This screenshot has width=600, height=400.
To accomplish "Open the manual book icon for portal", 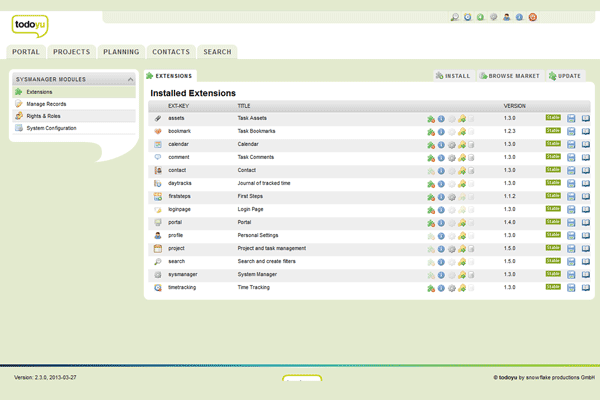I will pos(586,222).
